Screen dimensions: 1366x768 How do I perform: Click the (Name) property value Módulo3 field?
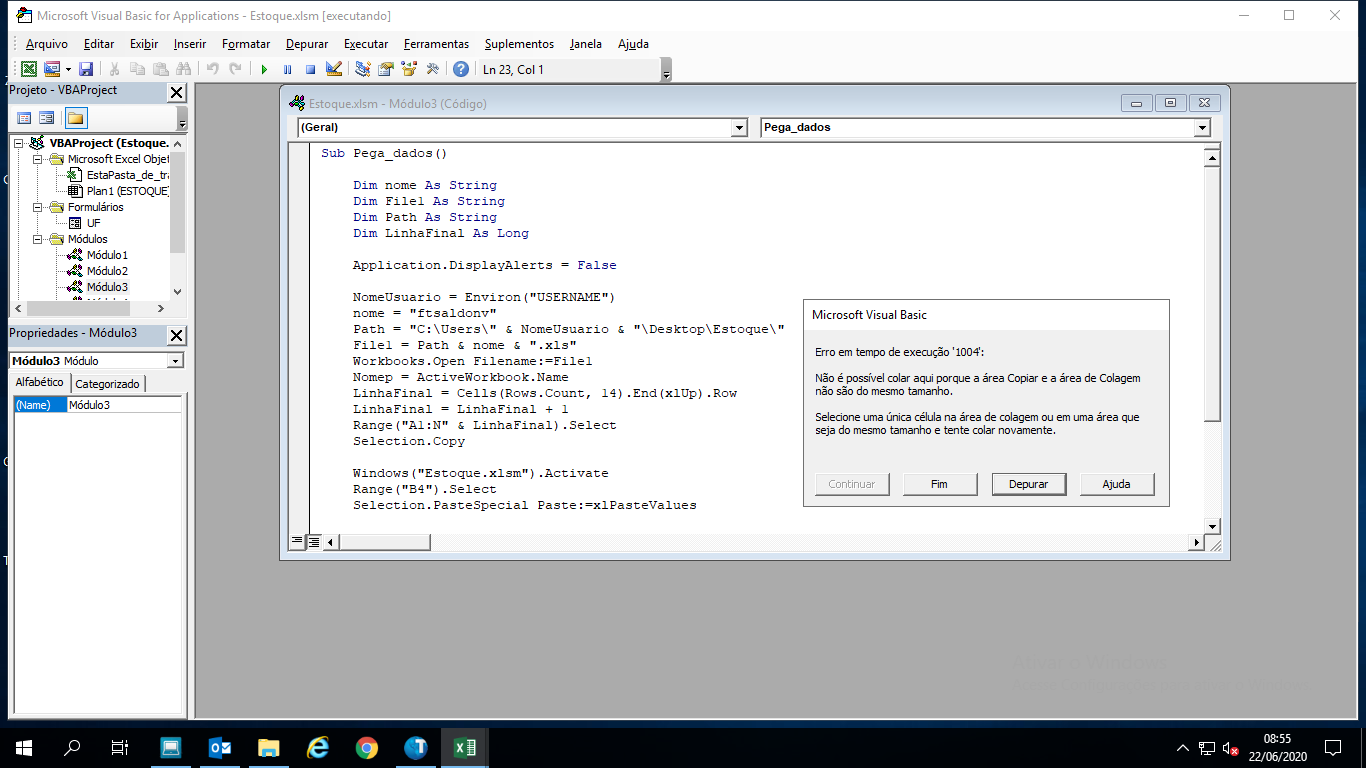pyautogui.click(x=125, y=405)
